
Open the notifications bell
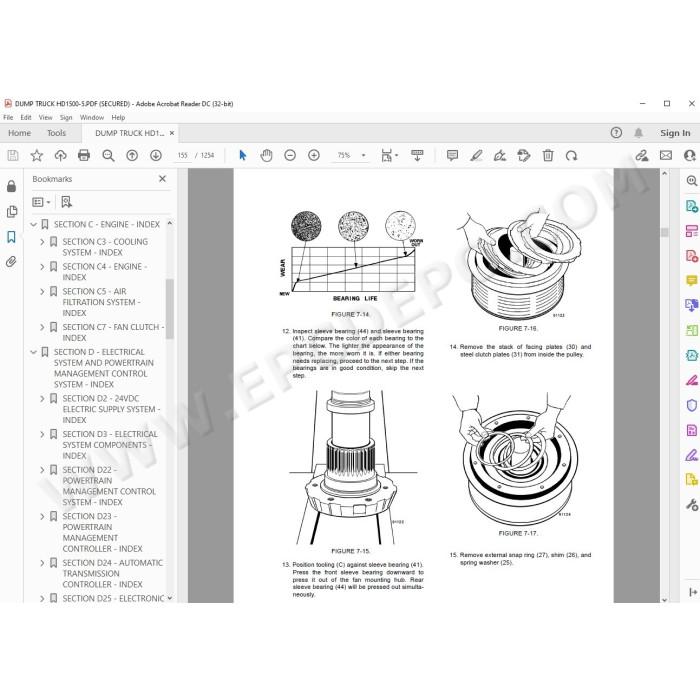[638, 133]
